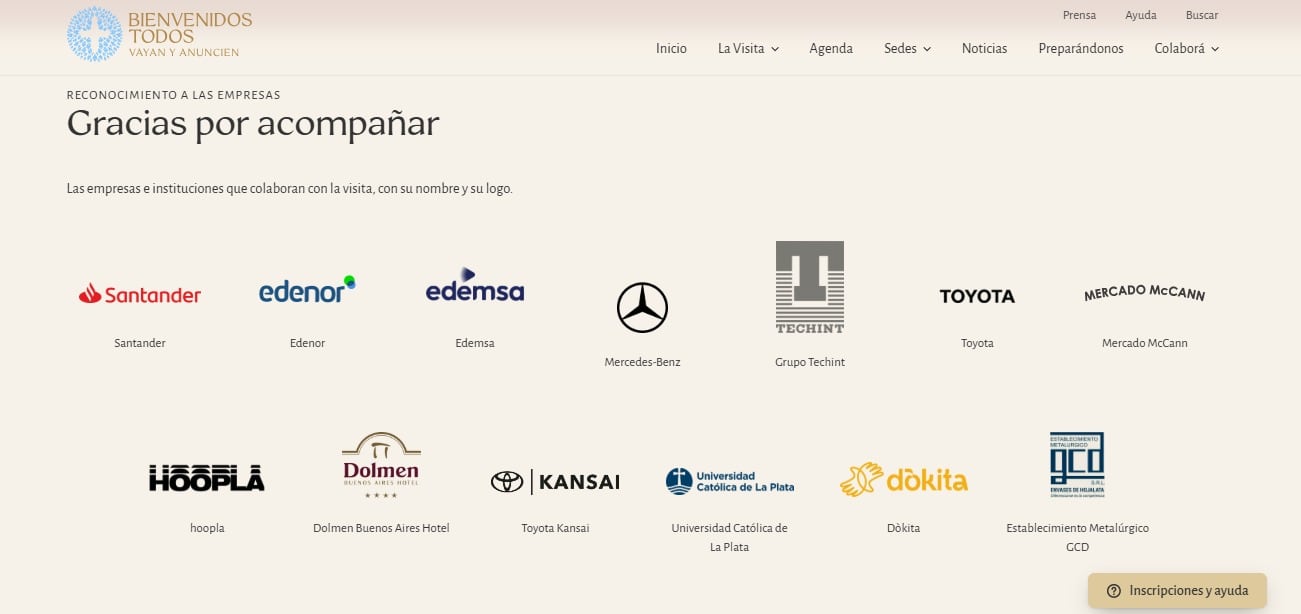The width and height of the screenshot is (1301, 614).
Task: Click the Dòkita name caption
Action: coord(904,528)
